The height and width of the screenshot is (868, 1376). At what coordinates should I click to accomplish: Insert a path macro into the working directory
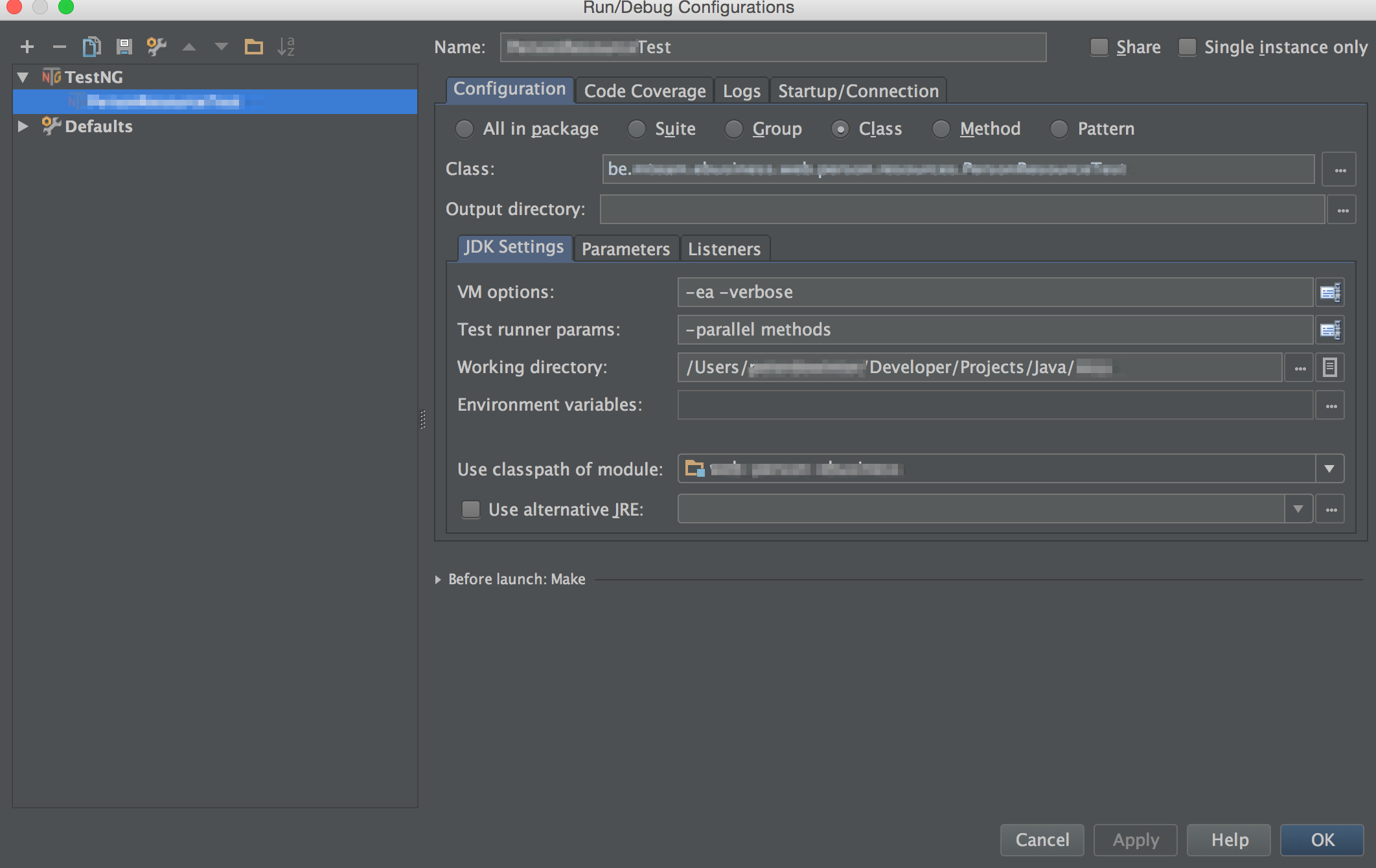click(x=1329, y=367)
